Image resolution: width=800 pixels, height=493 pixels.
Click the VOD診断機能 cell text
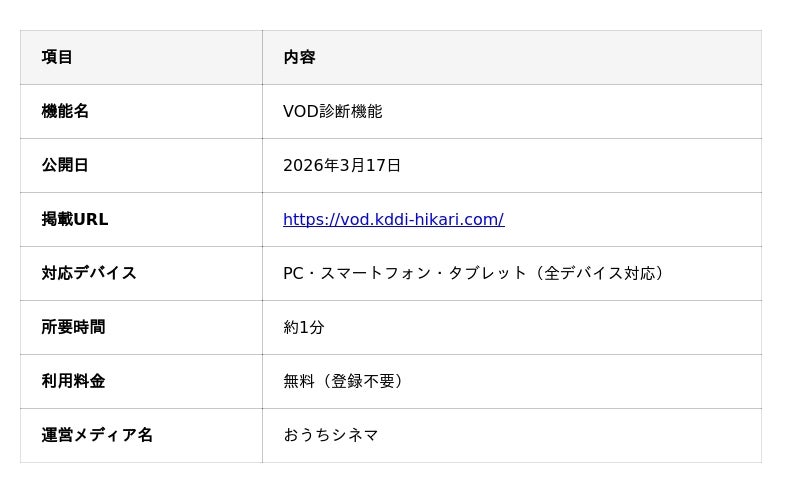332,111
